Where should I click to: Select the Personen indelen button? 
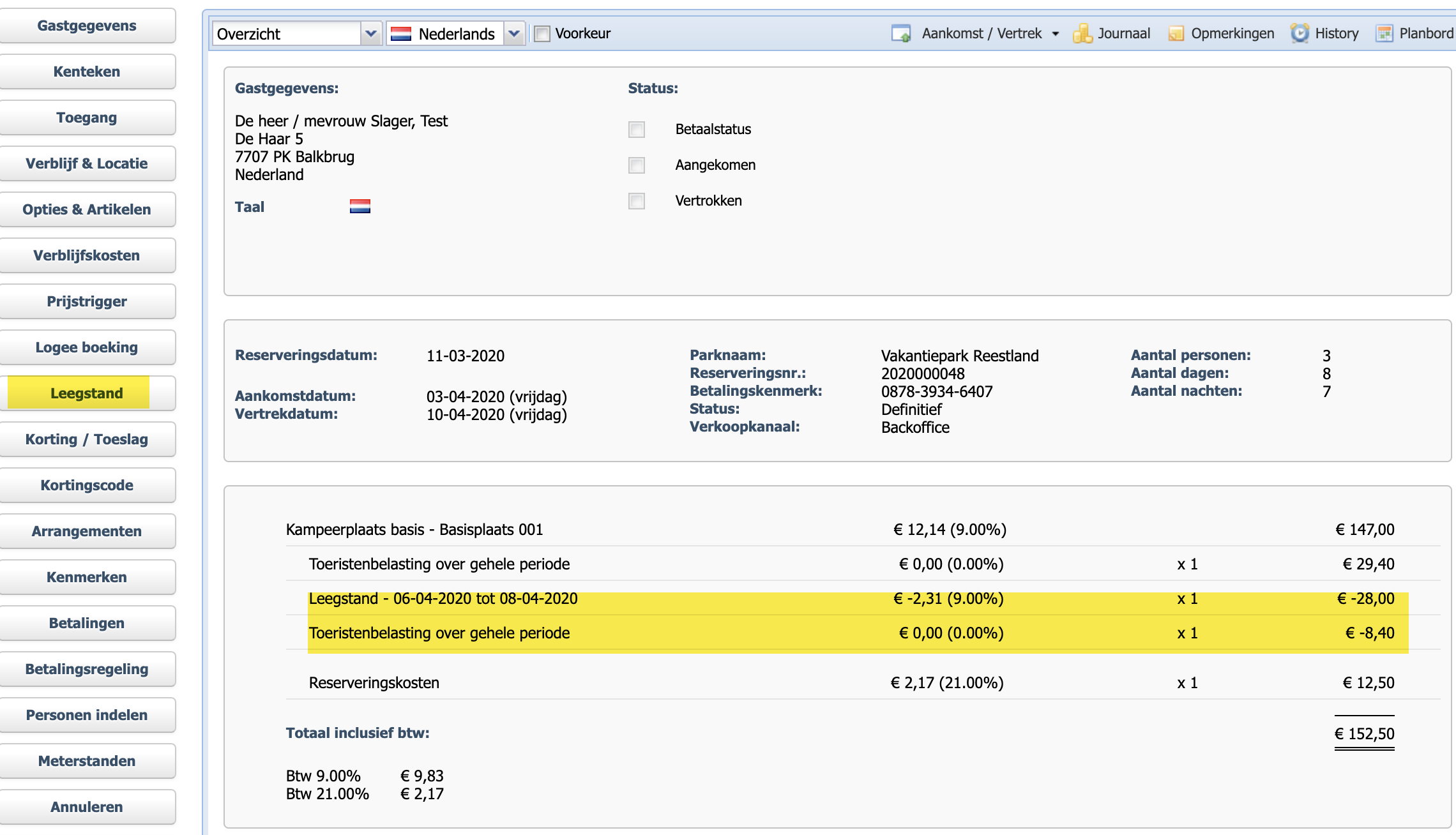tap(87, 715)
